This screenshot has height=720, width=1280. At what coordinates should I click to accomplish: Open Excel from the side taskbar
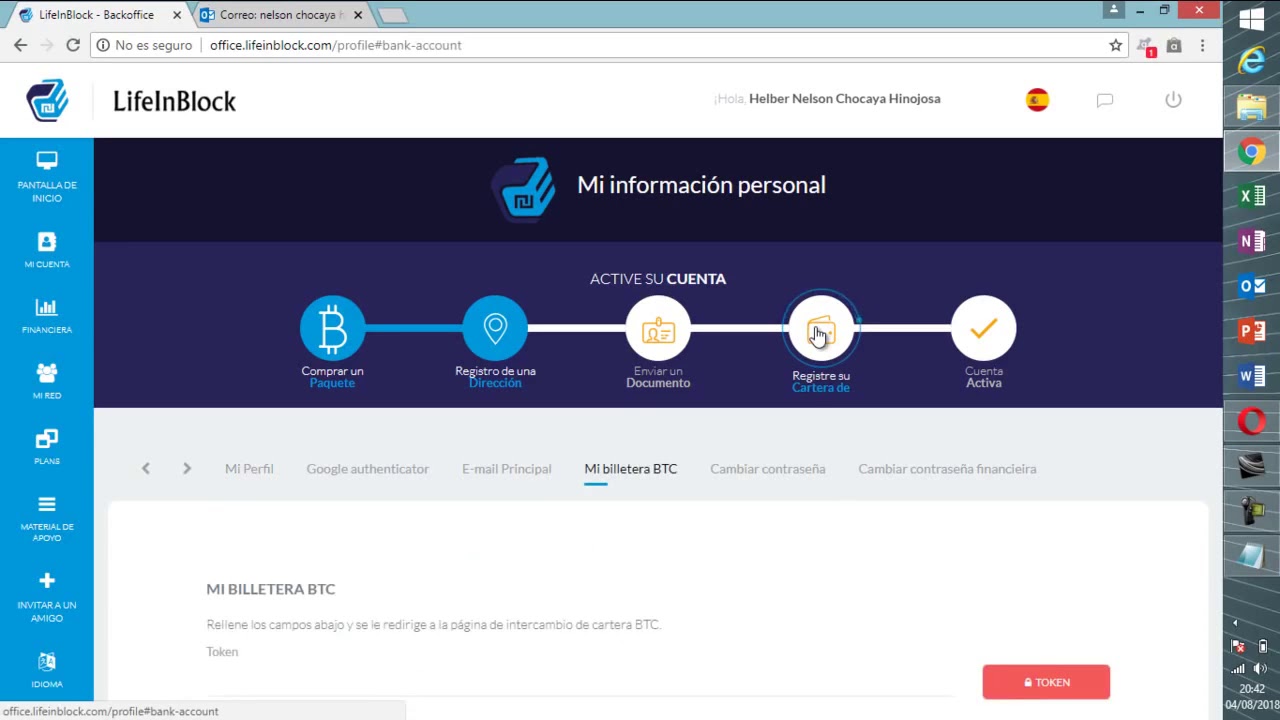point(1252,196)
